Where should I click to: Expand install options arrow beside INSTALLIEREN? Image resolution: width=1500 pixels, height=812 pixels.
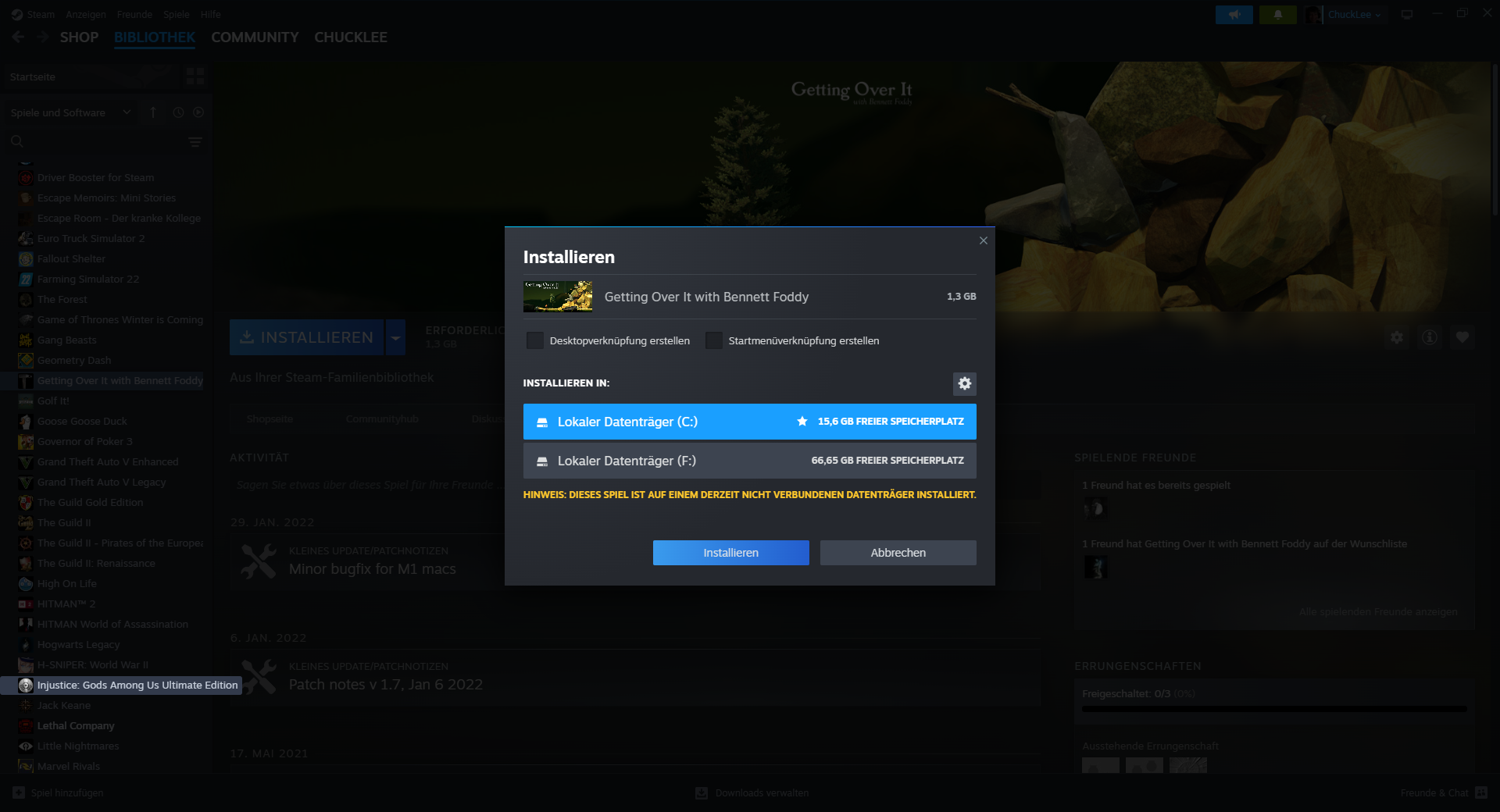click(x=396, y=337)
